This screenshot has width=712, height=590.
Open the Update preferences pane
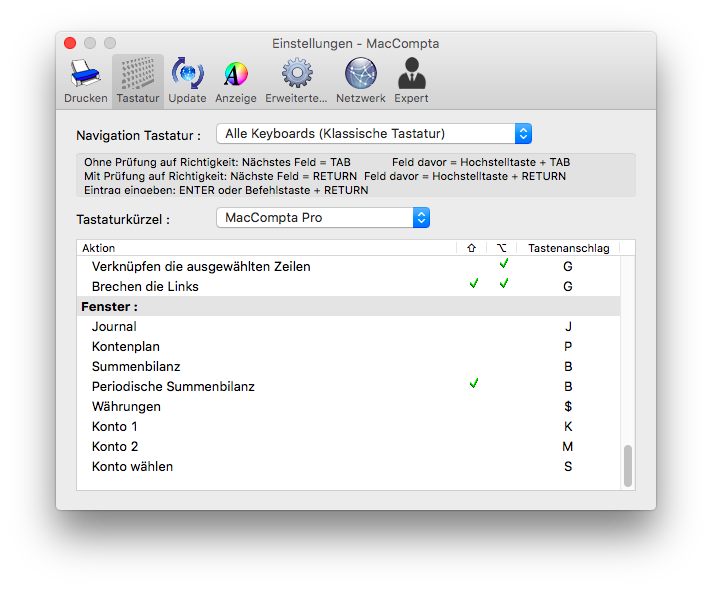187,80
